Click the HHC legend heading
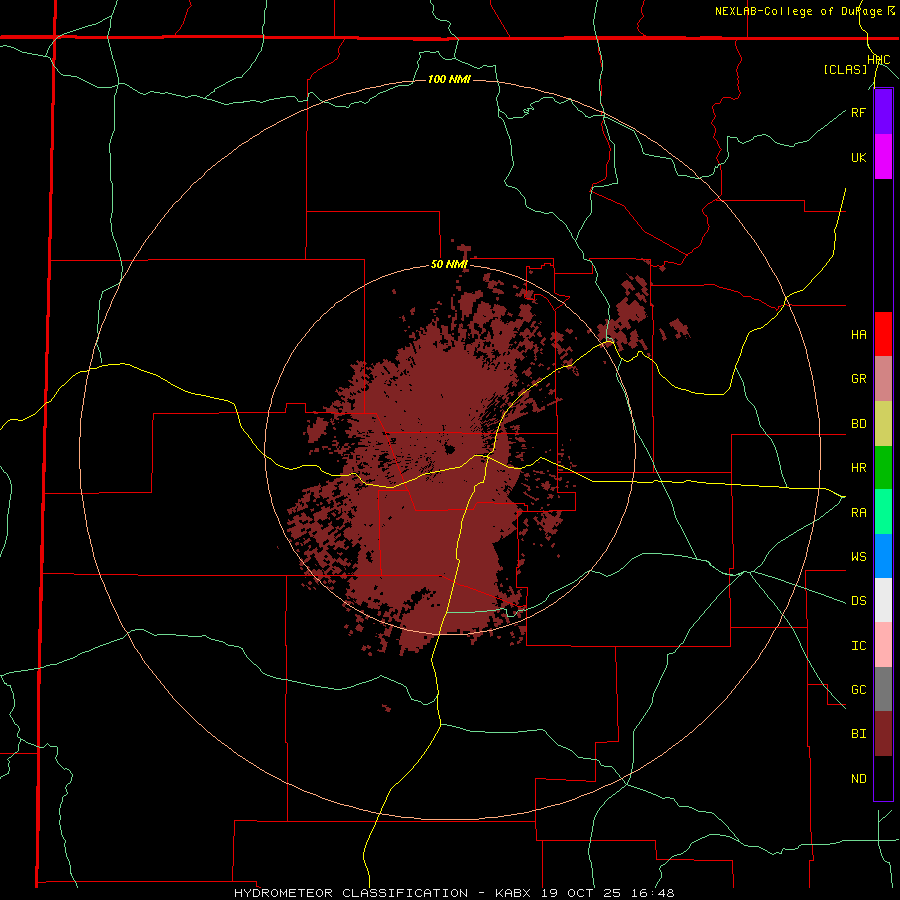This screenshot has width=900, height=900. click(879, 60)
